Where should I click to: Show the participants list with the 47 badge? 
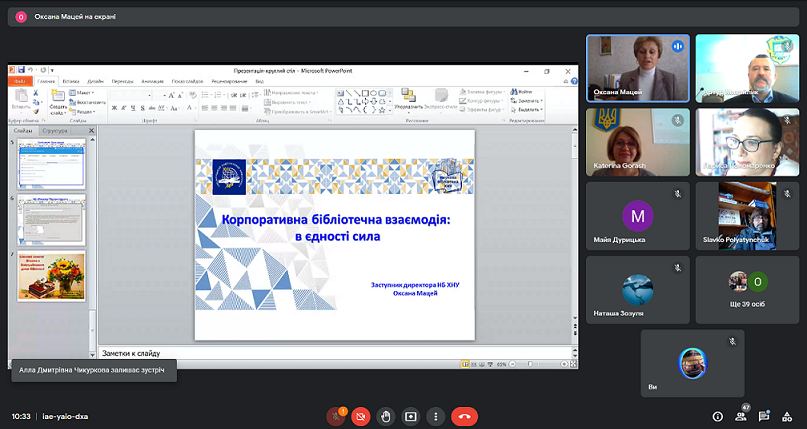point(741,416)
